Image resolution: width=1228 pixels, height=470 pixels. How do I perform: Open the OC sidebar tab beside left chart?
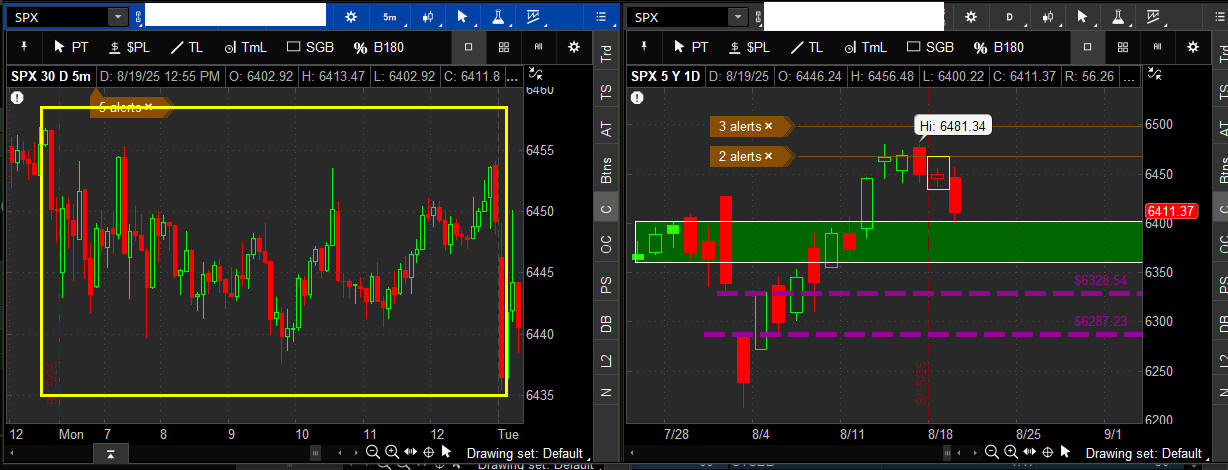[606, 244]
